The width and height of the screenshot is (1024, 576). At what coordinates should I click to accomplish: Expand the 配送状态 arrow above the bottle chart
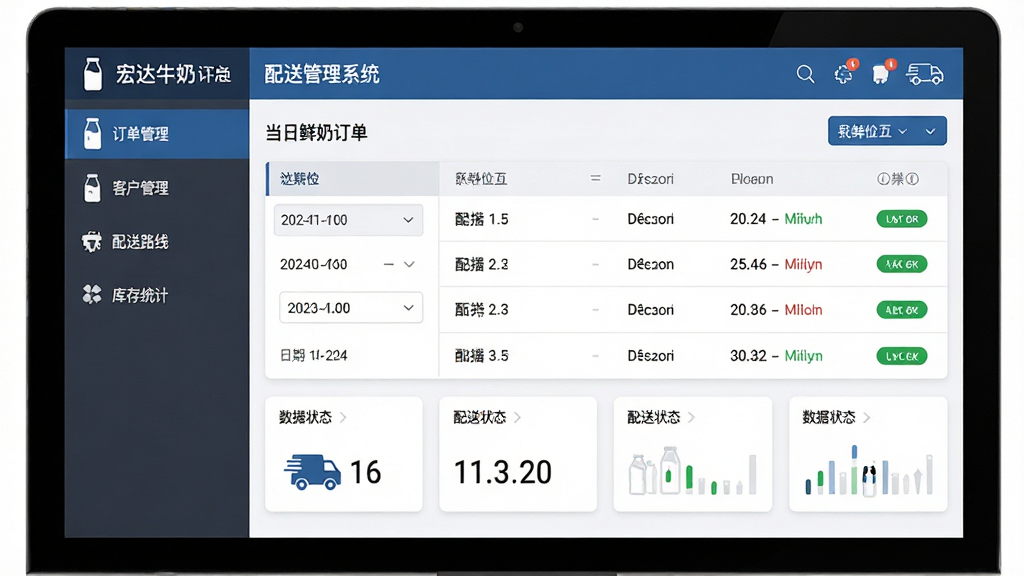point(691,417)
